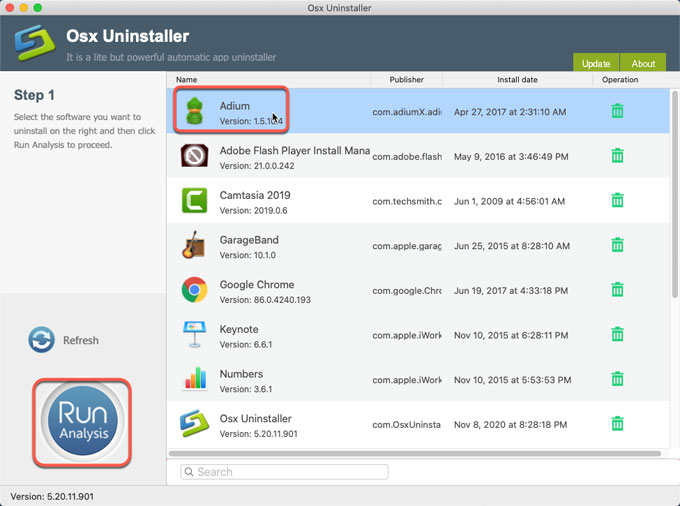Click 'com.techsmith.c' publisher cell
680x506 pixels.
point(407,201)
